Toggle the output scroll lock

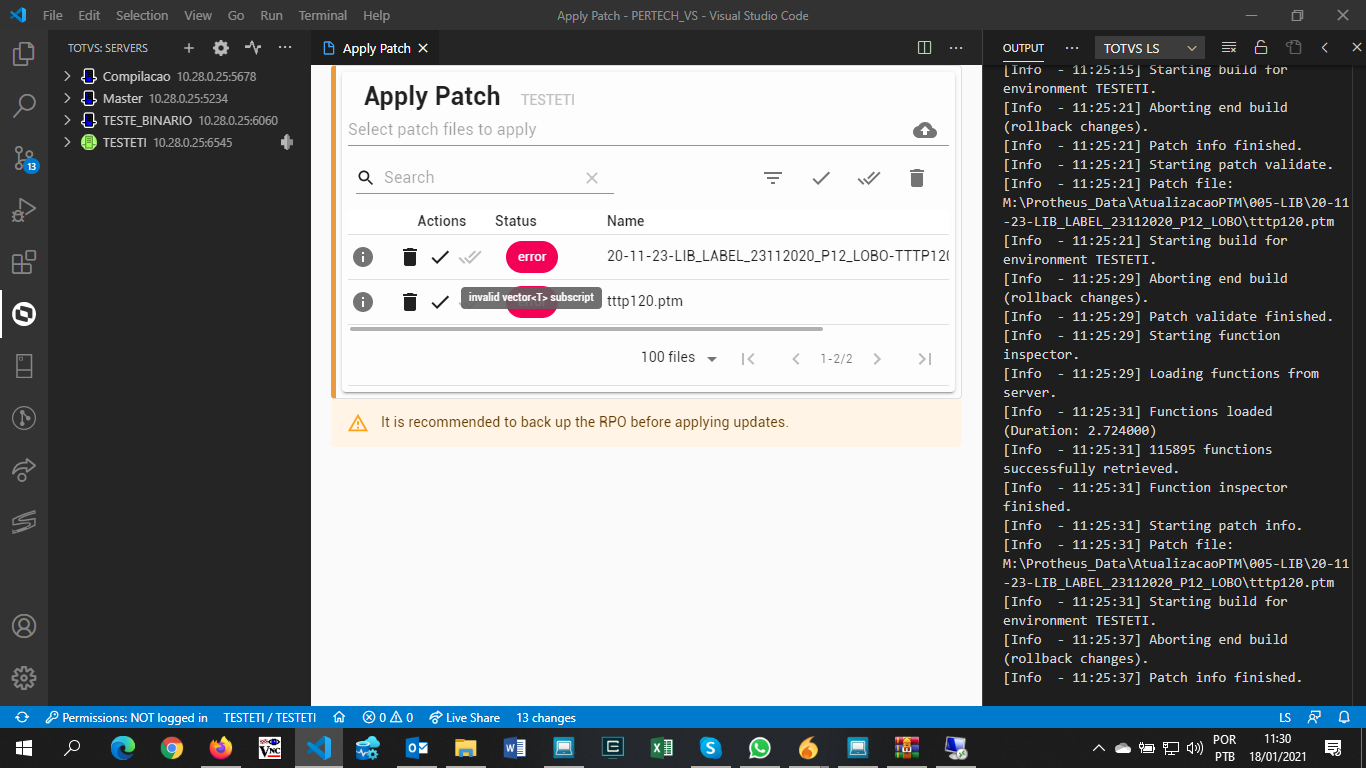pos(1261,48)
